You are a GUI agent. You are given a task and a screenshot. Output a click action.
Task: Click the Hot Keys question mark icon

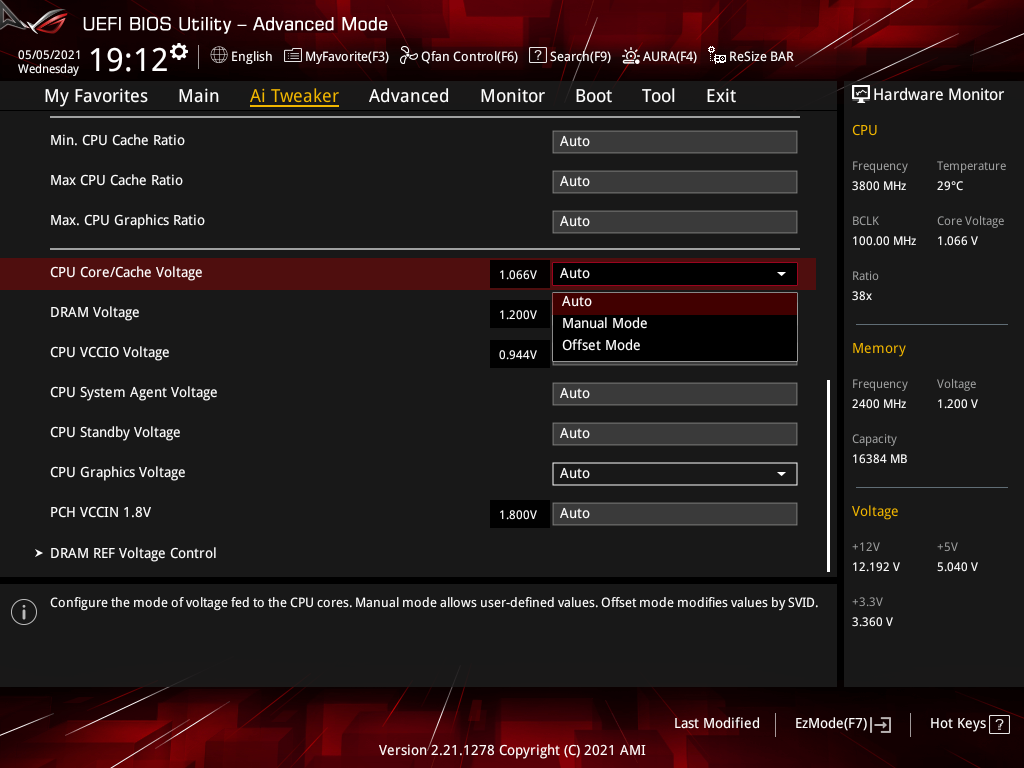(x=999, y=724)
